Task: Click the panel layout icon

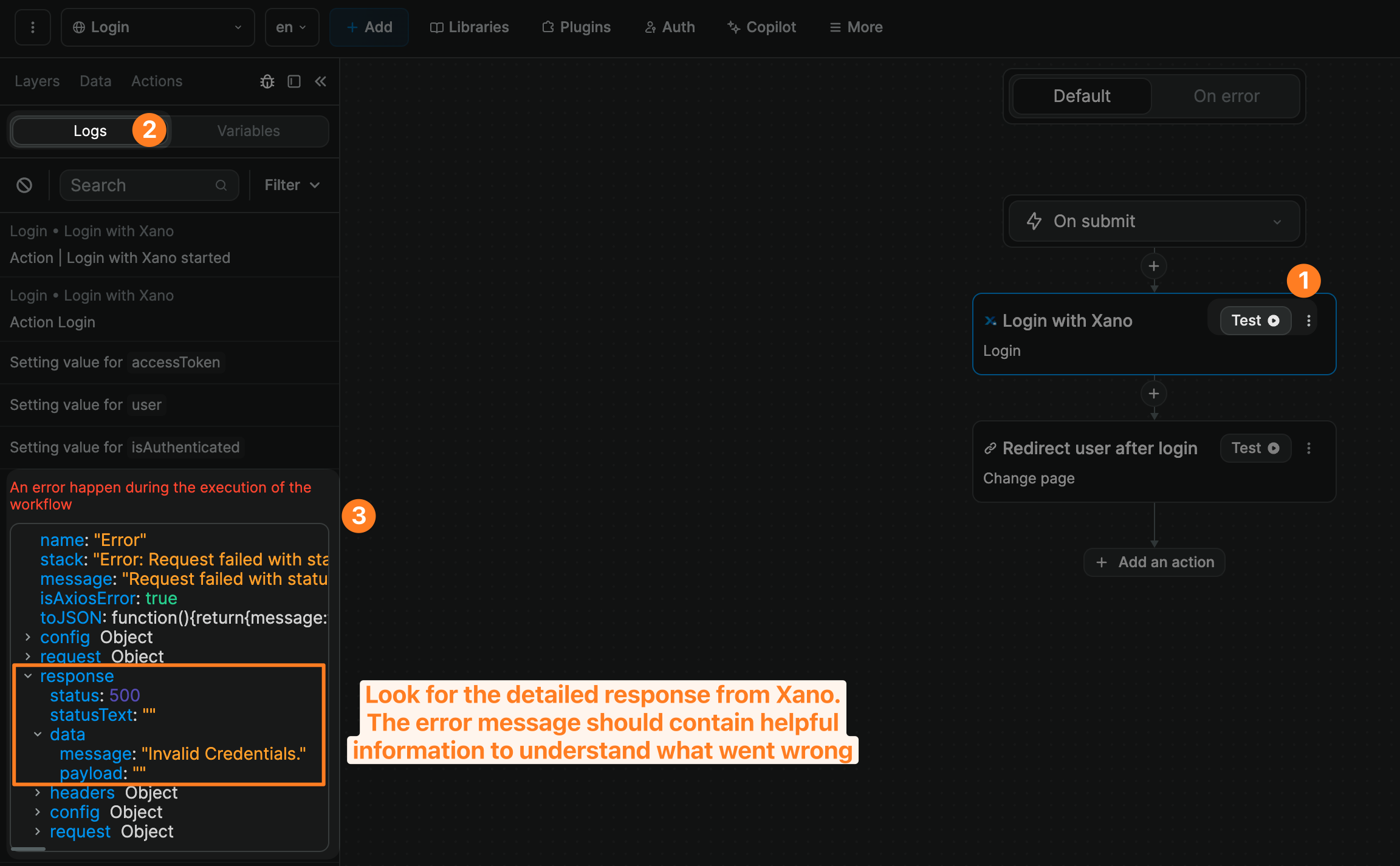Action: pyautogui.click(x=294, y=81)
